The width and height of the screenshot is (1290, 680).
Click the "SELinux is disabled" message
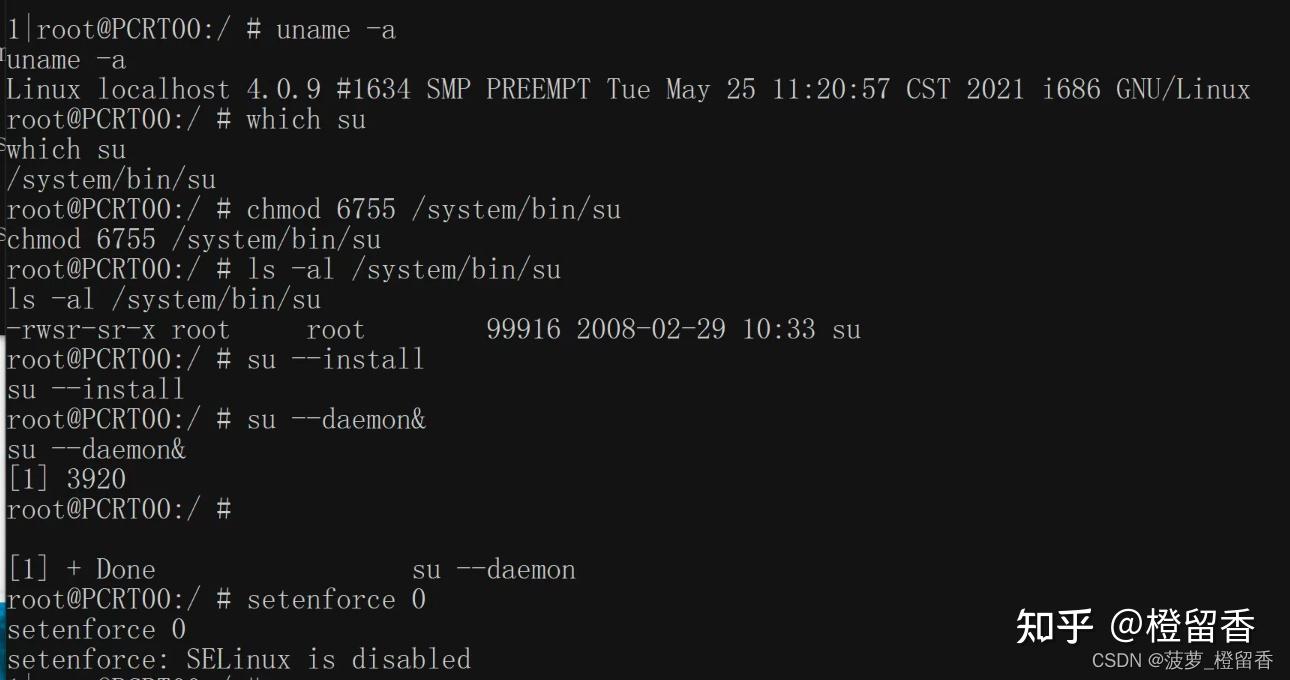pyautogui.click(x=328, y=660)
